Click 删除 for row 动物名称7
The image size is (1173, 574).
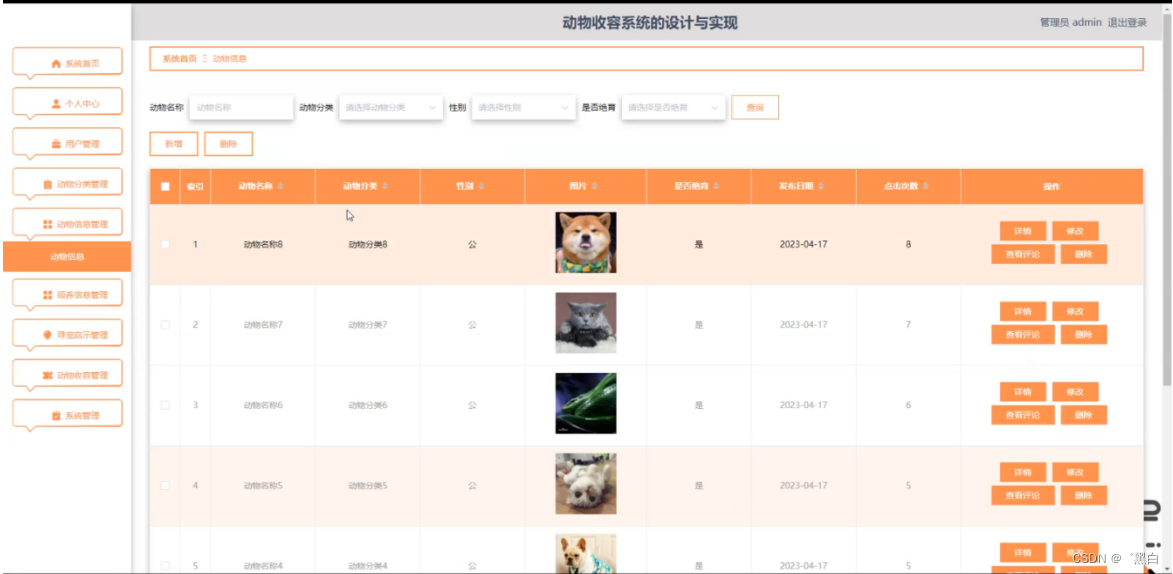[1083, 335]
